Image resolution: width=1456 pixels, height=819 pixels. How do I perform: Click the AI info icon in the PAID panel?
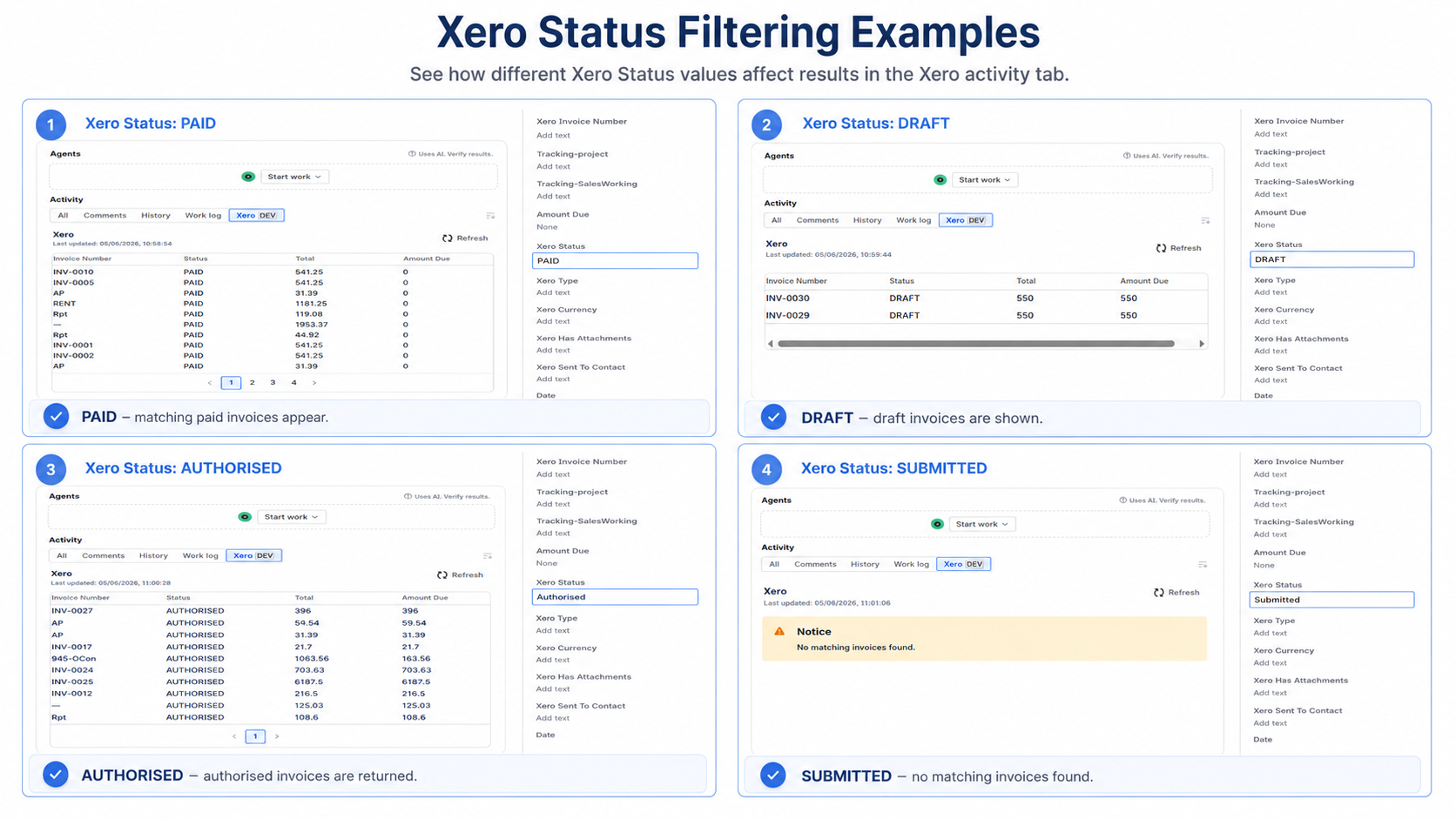point(412,154)
